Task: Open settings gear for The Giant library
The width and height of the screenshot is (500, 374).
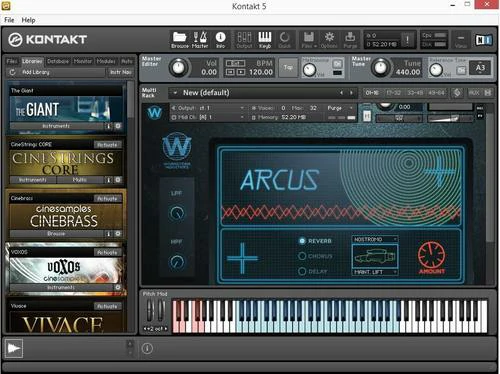Action: coord(118,126)
